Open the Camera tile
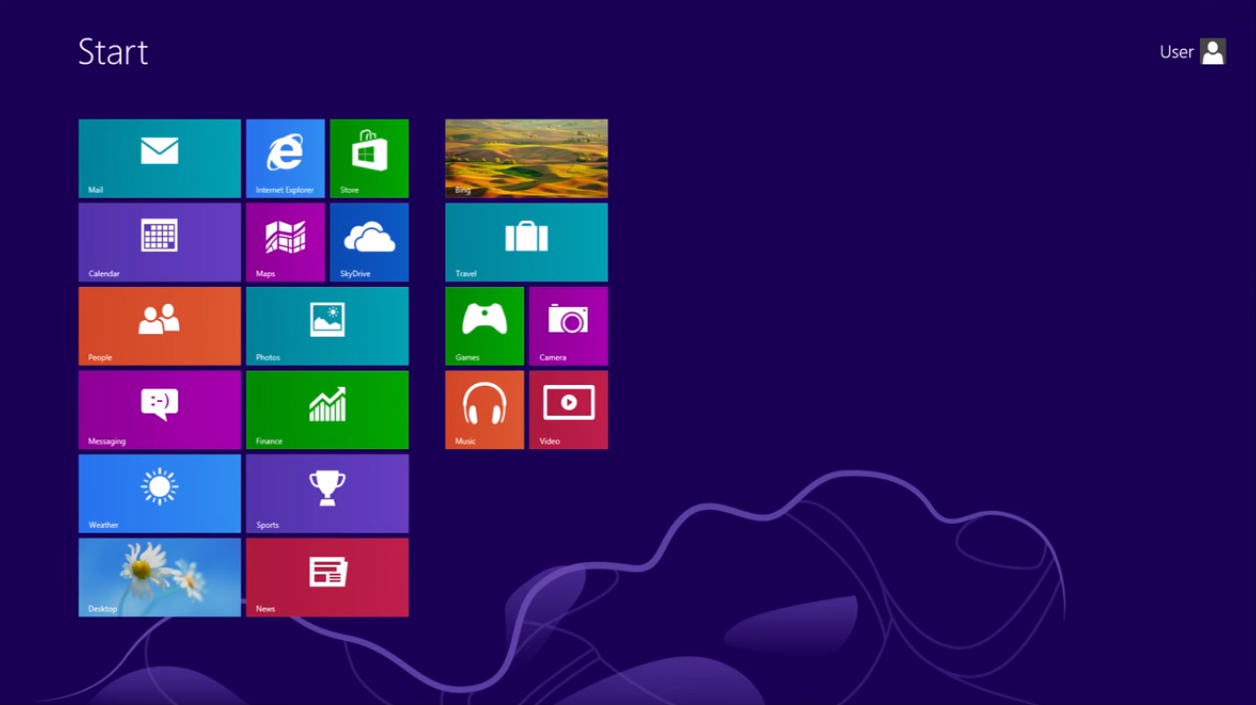The width and height of the screenshot is (1256, 705). [x=568, y=326]
